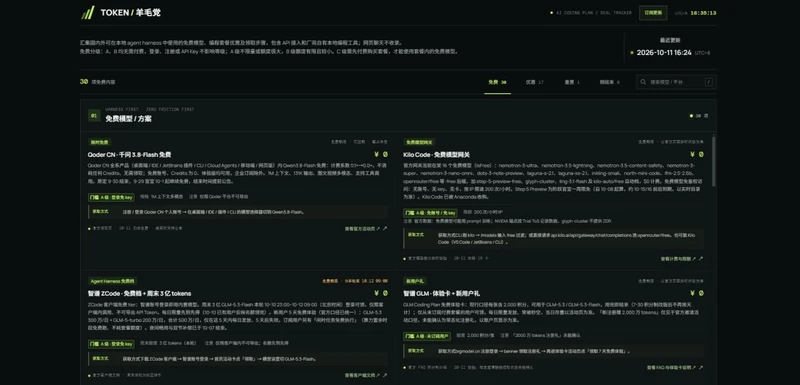Click the 最近更新 label
Image resolution: width=800 pixels, height=385 pixels.
pyautogui.click(x=670, y=40)
